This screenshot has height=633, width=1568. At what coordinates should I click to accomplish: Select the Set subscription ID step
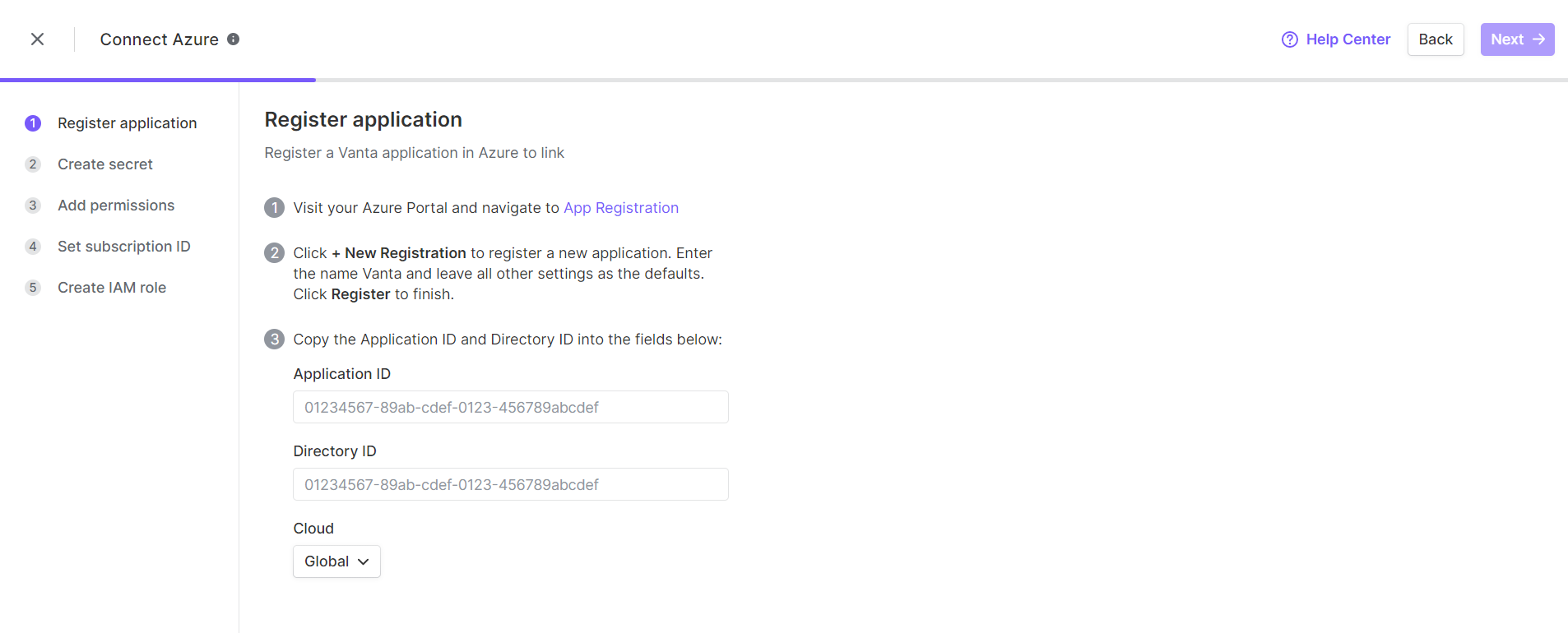pyautogui.click(x=108, y=247)
